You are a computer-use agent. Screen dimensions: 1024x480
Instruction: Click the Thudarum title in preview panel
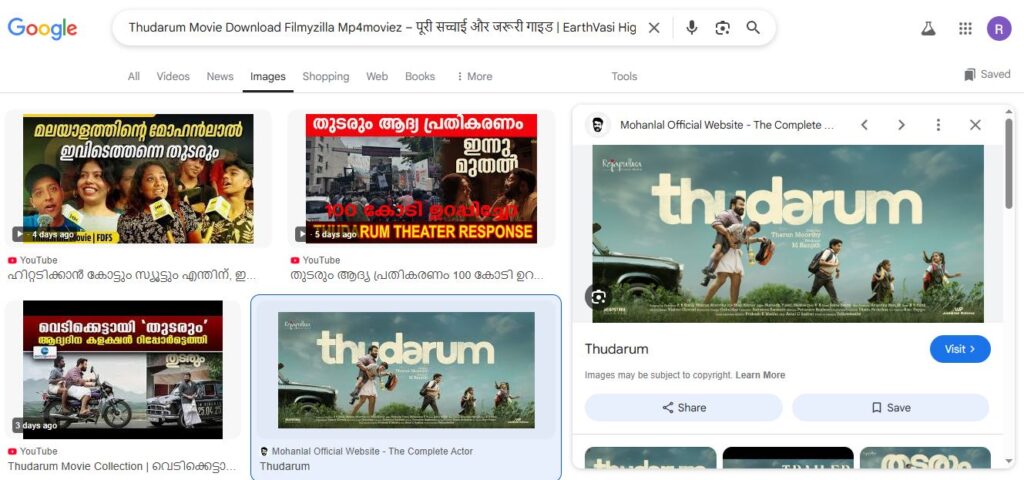616,349
